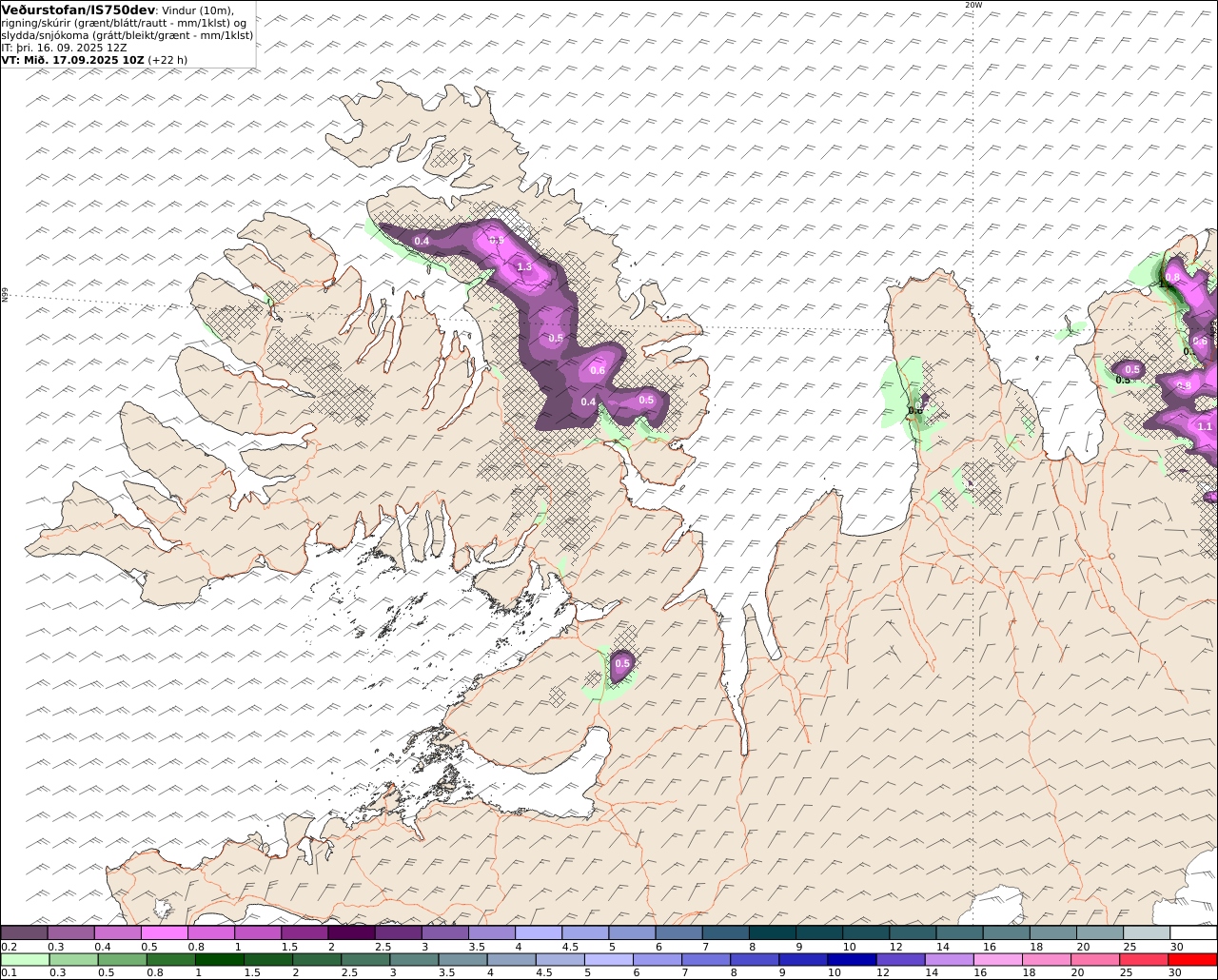Pick the light pink swatch at 16 in the bottom legend row
Screen dimensions: 1218x980
999,960
